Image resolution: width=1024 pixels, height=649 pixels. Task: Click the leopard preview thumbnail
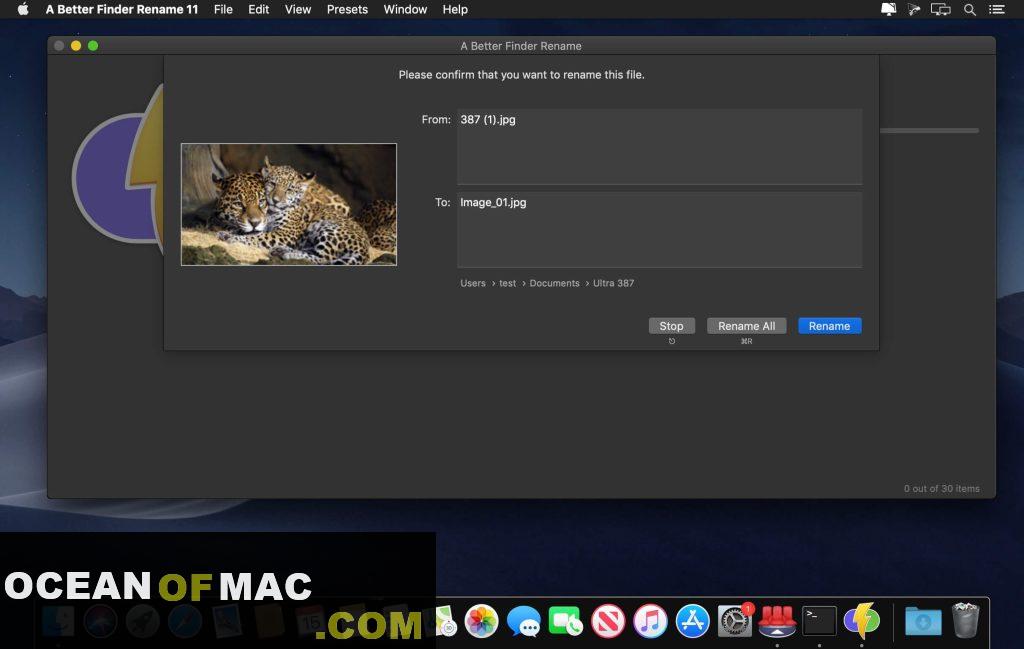(x=289, y=204)
